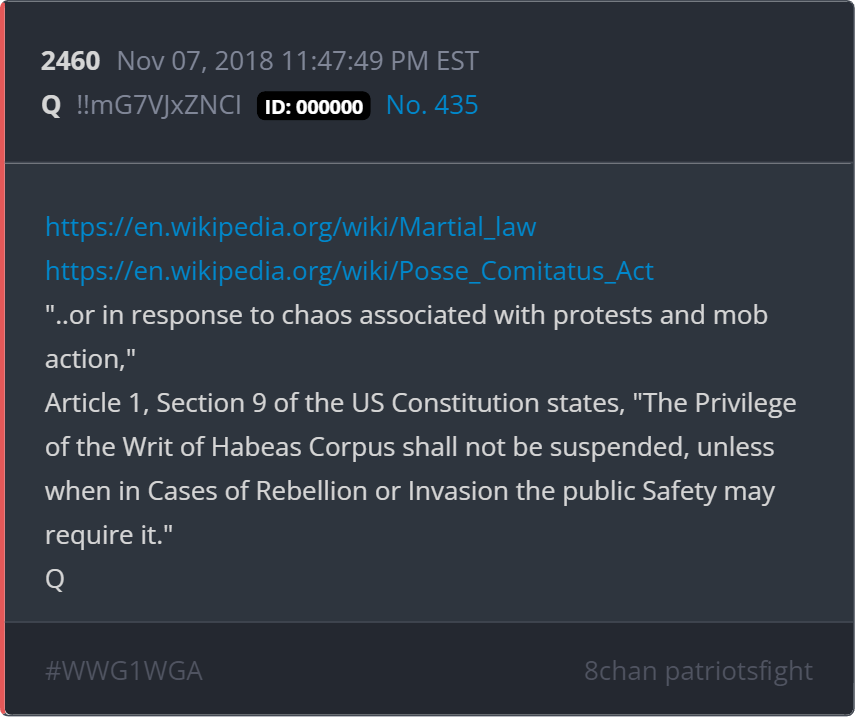The width and height of the screenshot is (856, 718).
Task: Click the 8chan source label
Action: [x=621, y=670]
